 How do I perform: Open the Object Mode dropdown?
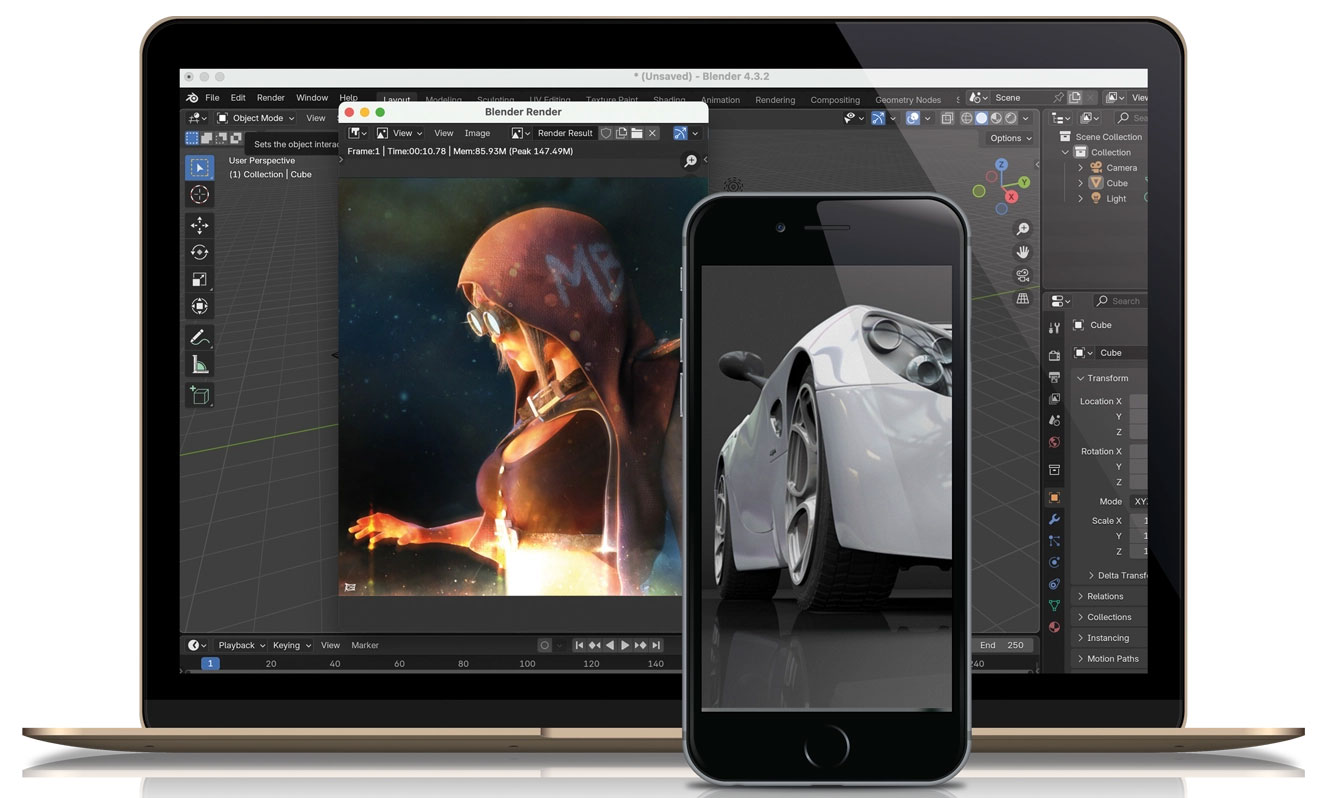[257, 118]
